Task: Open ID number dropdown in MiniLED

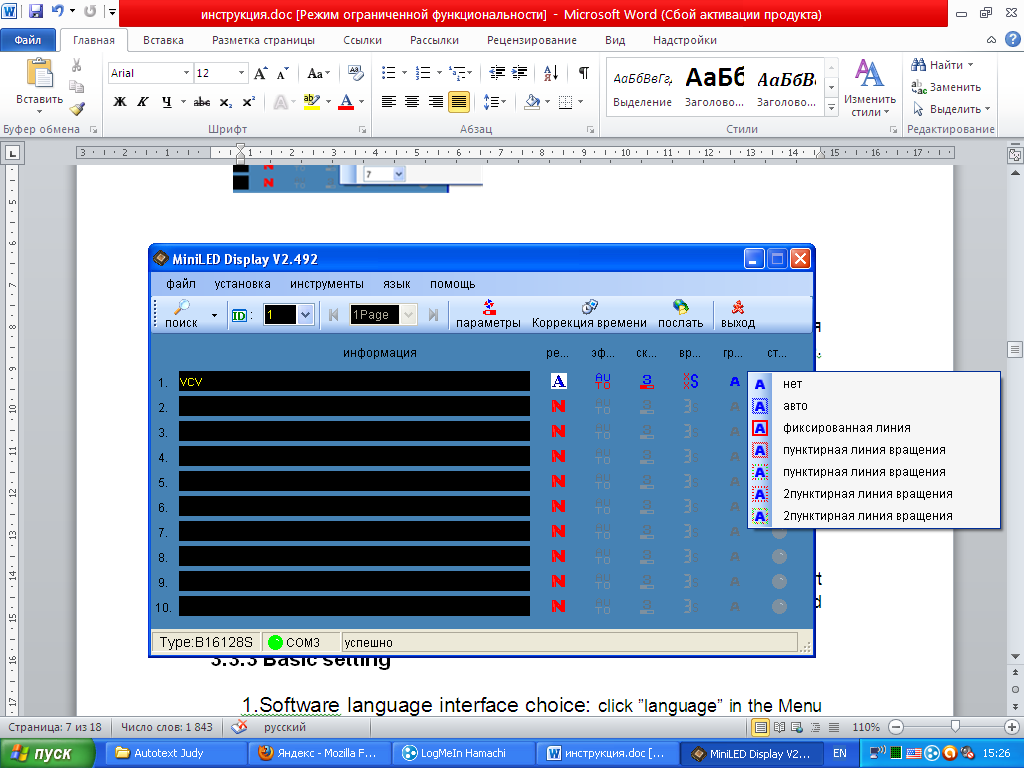Action: click(x=305, y=315)
